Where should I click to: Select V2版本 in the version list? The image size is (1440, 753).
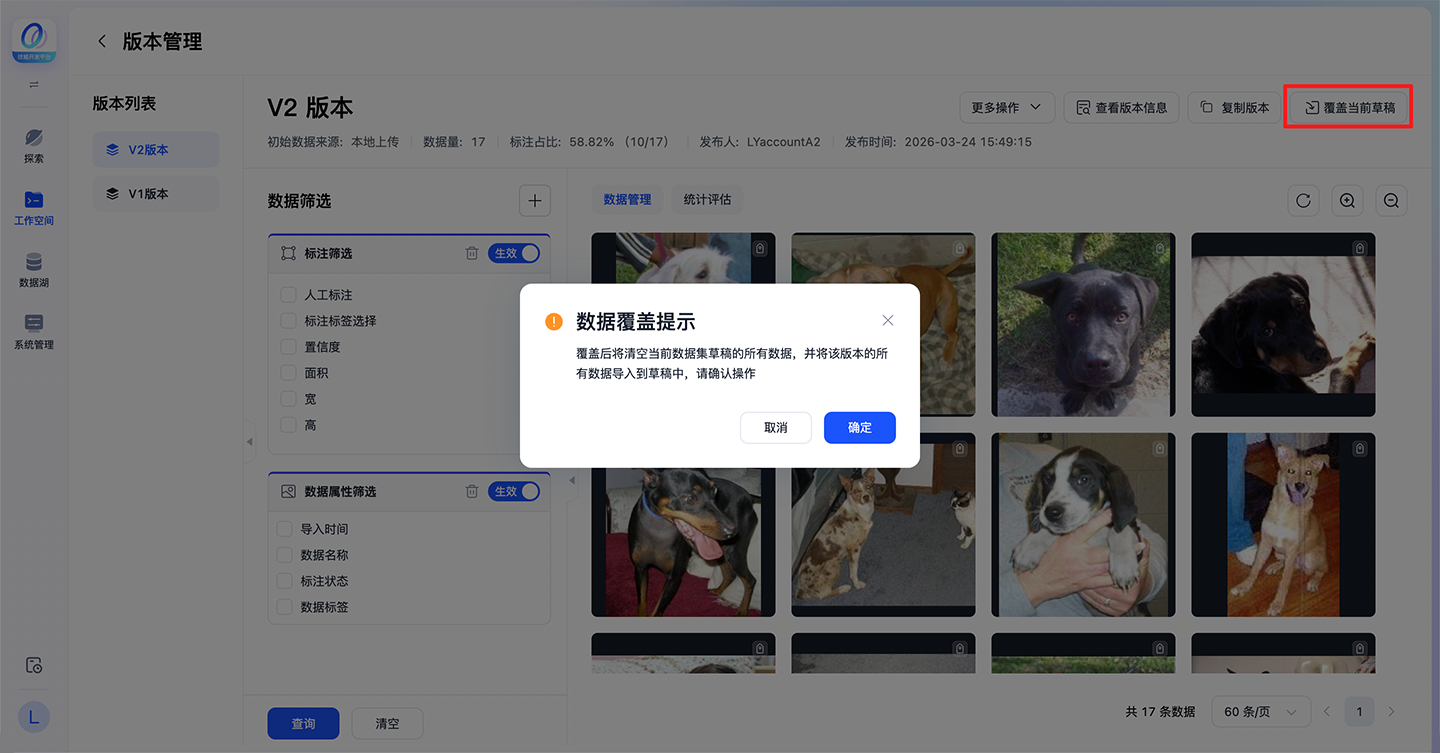click(156, 150)
